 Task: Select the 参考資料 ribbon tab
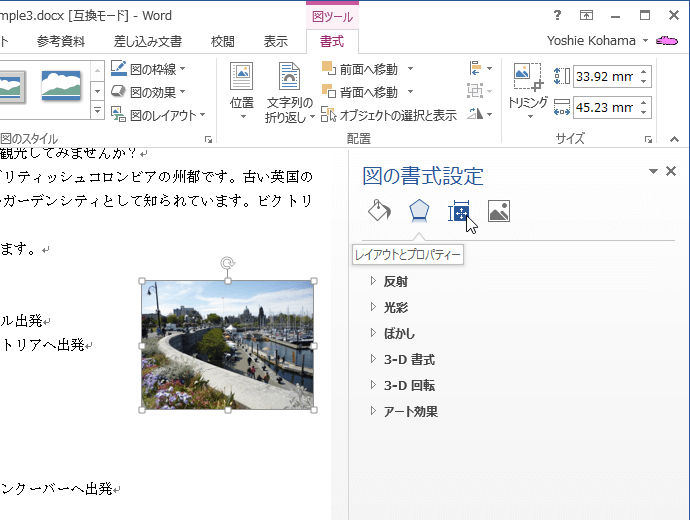(60, 41)
